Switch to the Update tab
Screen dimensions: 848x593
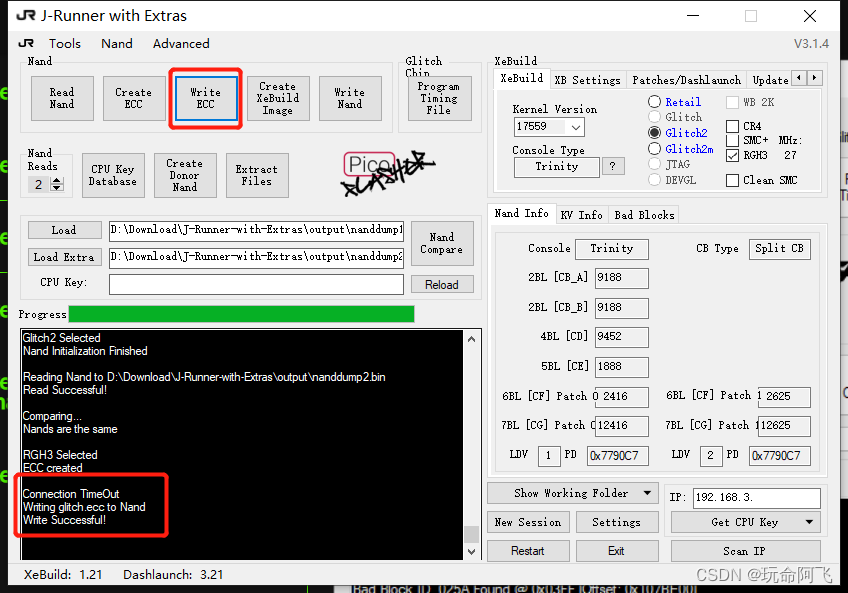[770, 80]
